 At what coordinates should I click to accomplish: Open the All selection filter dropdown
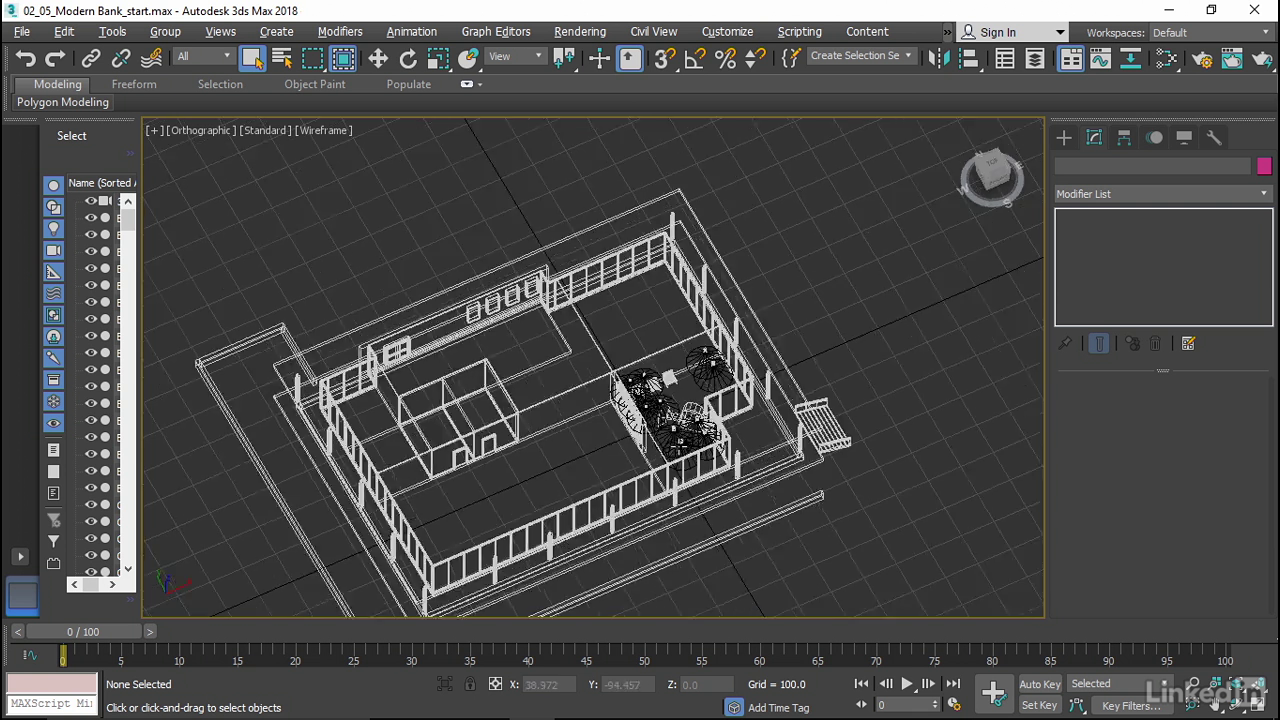[x=204, y=56]
